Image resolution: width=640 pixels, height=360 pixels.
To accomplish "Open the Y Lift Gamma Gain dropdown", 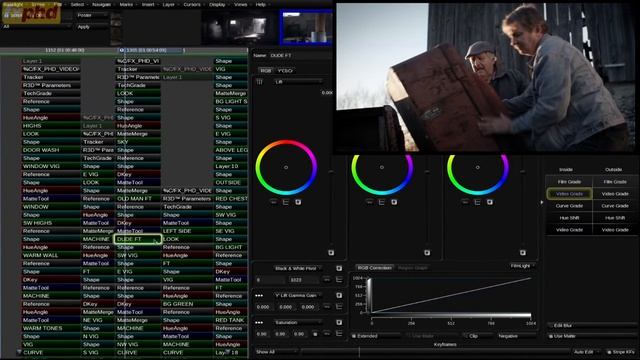I will (298, 295).
